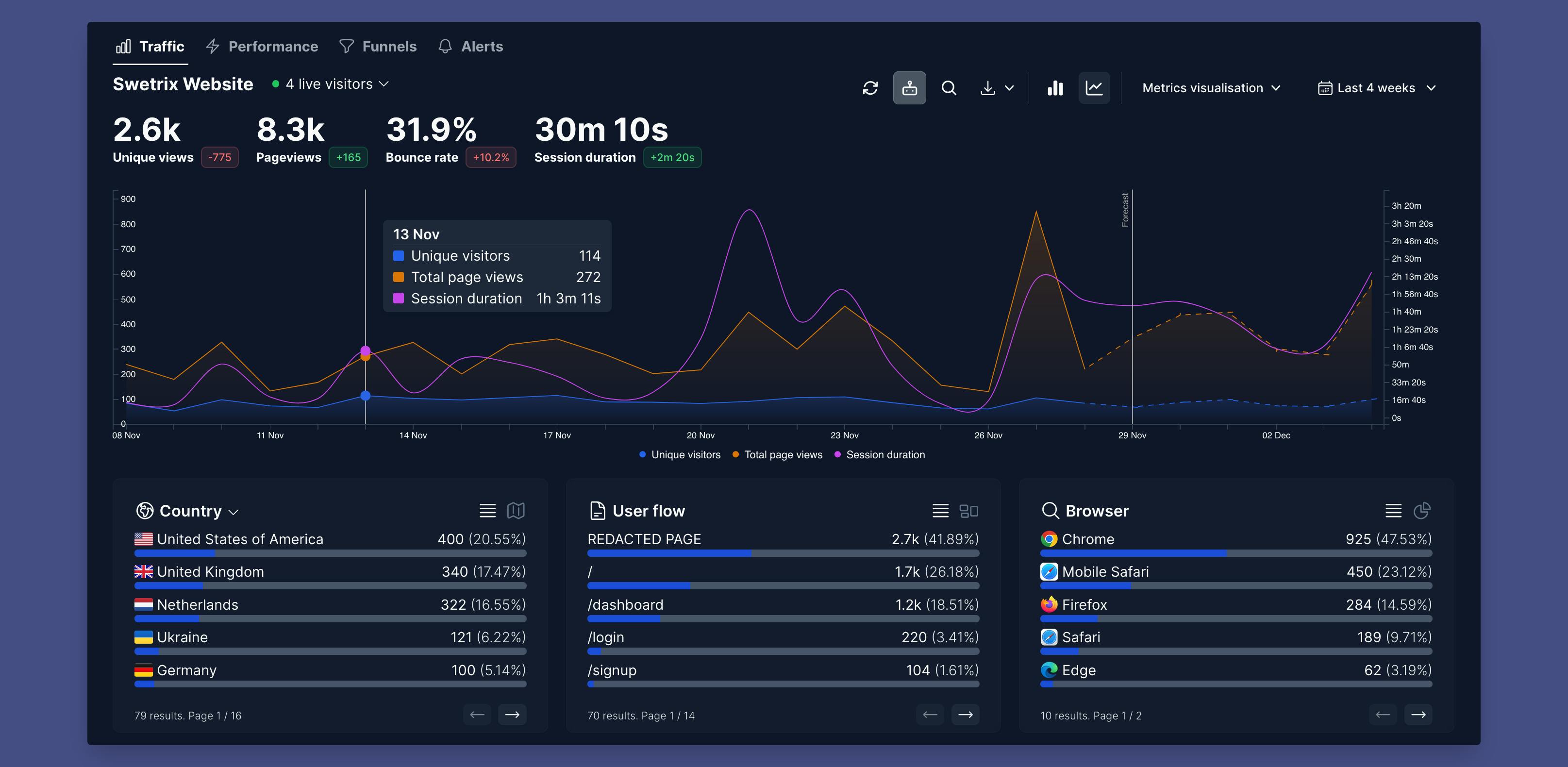Open the Metrics visualisation dropdown

pyautogui.click(x=1211, y=88)
